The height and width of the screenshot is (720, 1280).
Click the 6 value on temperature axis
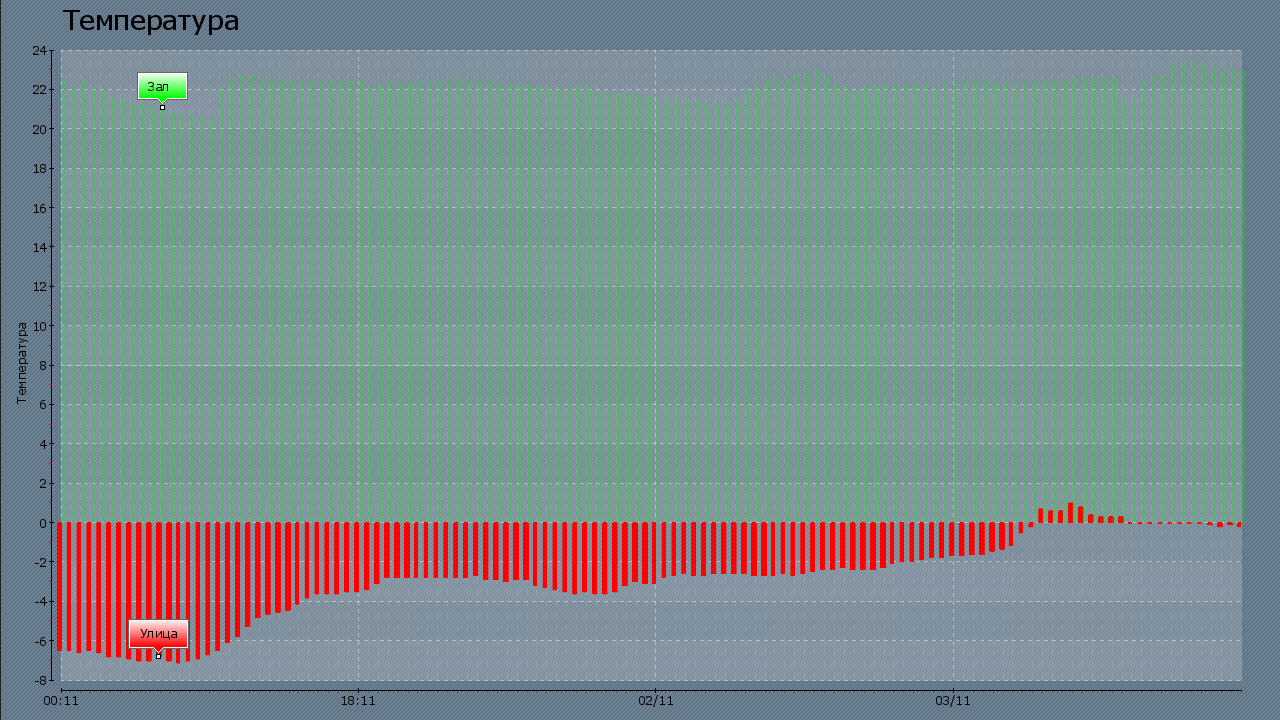pos(43,404)
